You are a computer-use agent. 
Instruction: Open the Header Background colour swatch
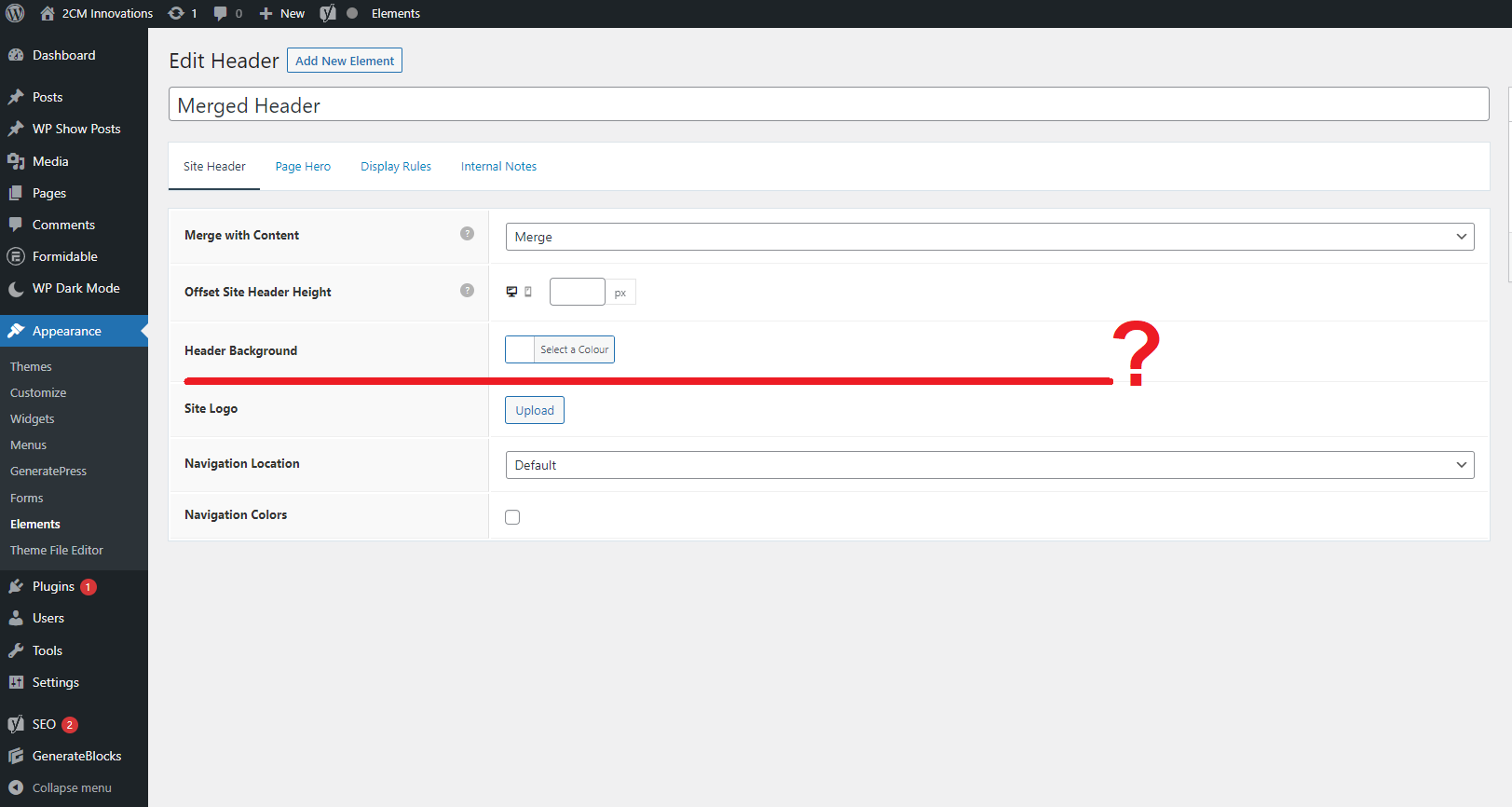pos(520,349)
